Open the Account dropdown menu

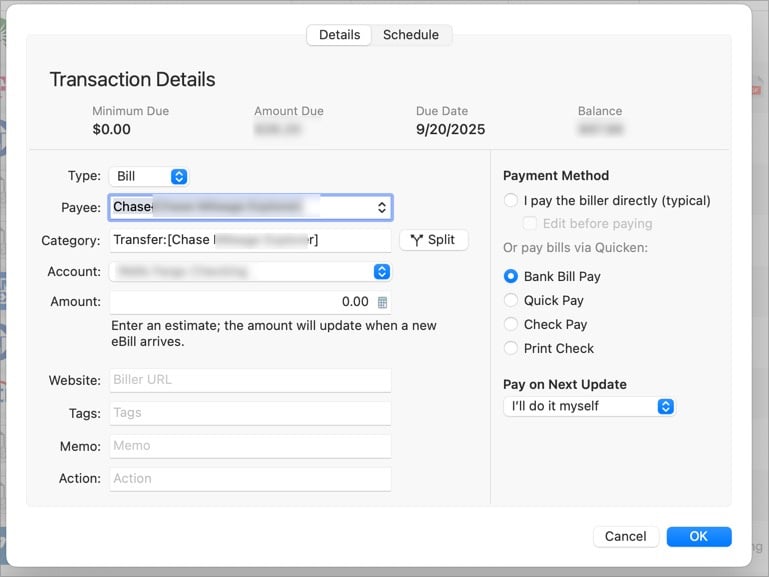381,271
